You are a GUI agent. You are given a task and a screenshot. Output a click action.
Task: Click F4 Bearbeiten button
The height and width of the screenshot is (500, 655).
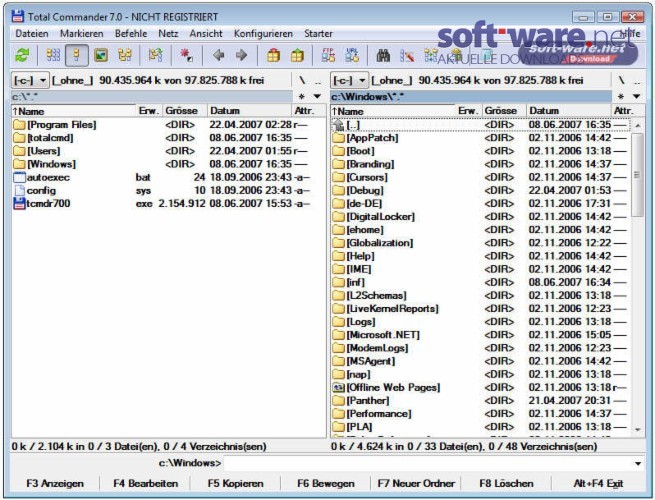click(x=145, y=483)
